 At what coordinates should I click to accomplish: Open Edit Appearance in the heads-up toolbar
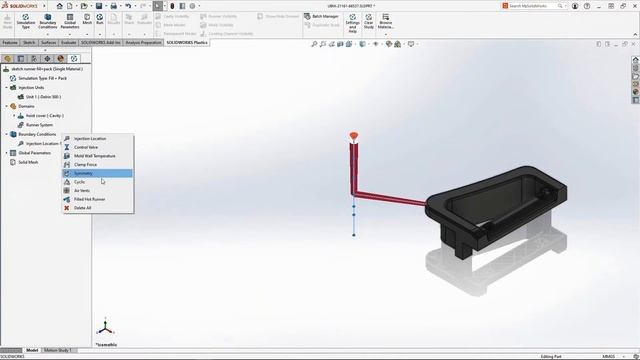pyautogui.click(x=389, y=44)
